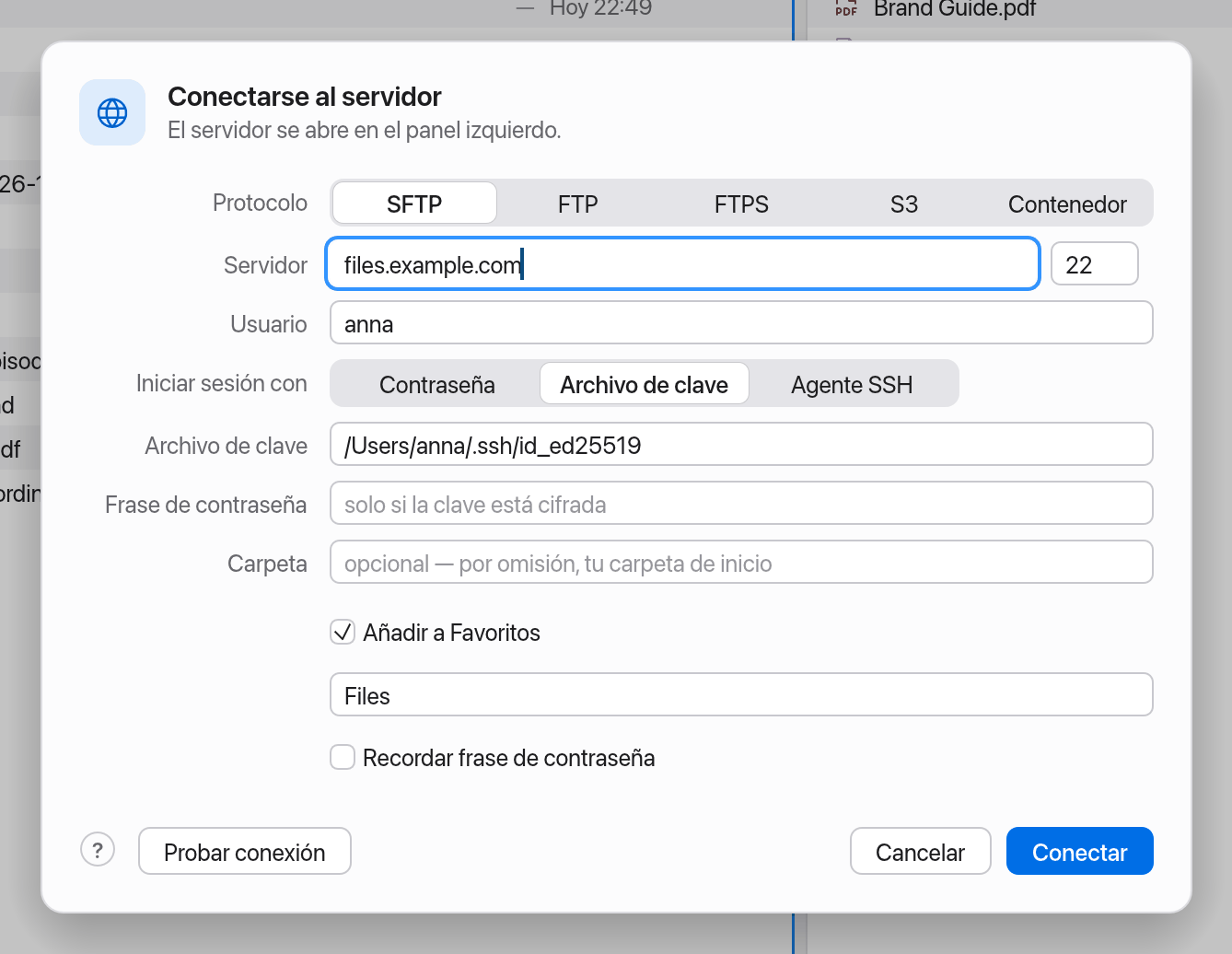Enable Recordar frase de contraseña
Viewport: 1232px width, 954px height.
point(343,757)
